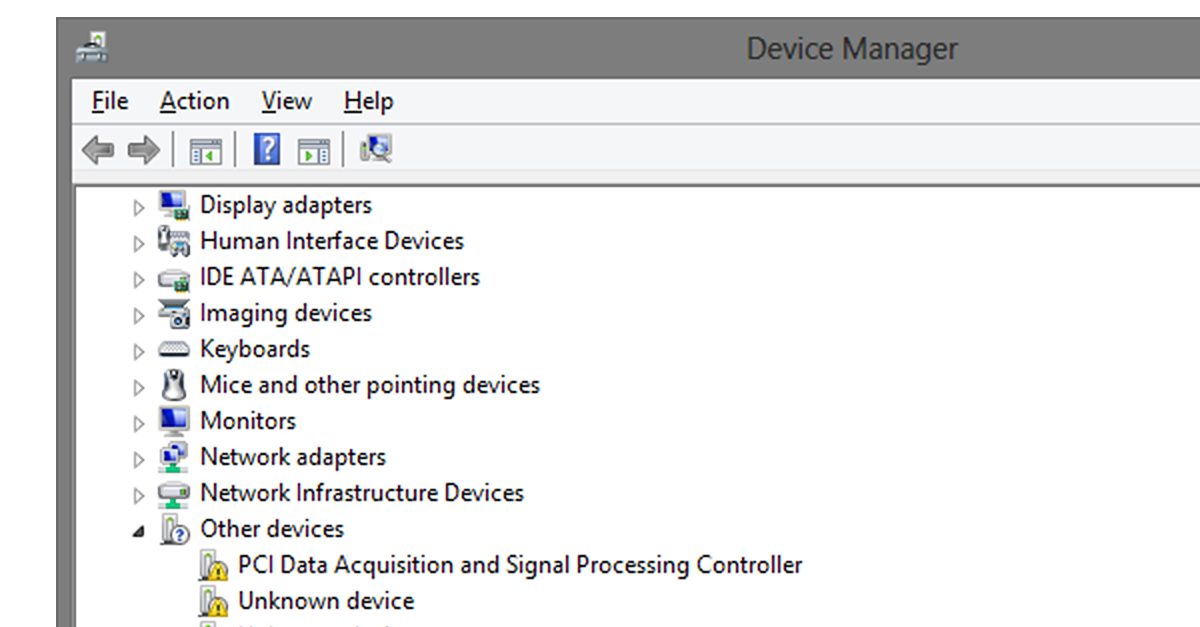Expand the Human Interface Devices category
This screenshot has width=1200, height=627.
pyautogui.click(x=138, y=241)
